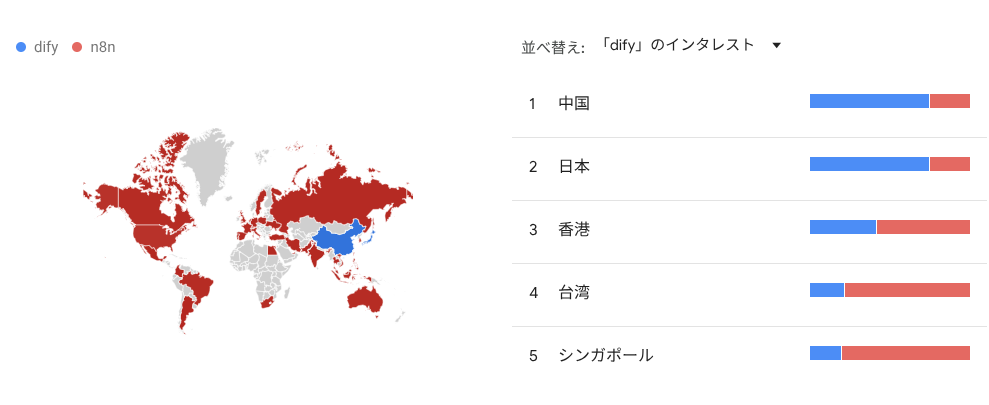Open the シンガポール region entry

[605, 355]
